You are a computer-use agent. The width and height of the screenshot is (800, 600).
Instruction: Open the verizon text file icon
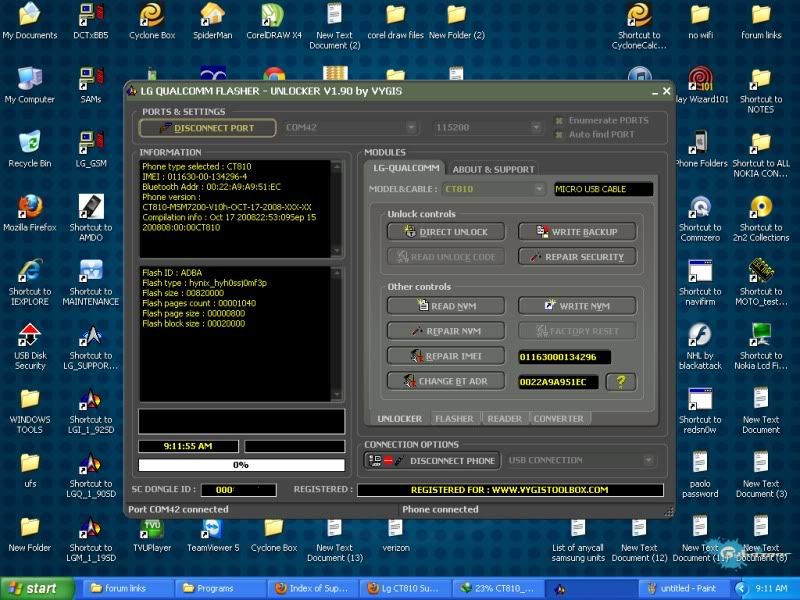[396, 536]
